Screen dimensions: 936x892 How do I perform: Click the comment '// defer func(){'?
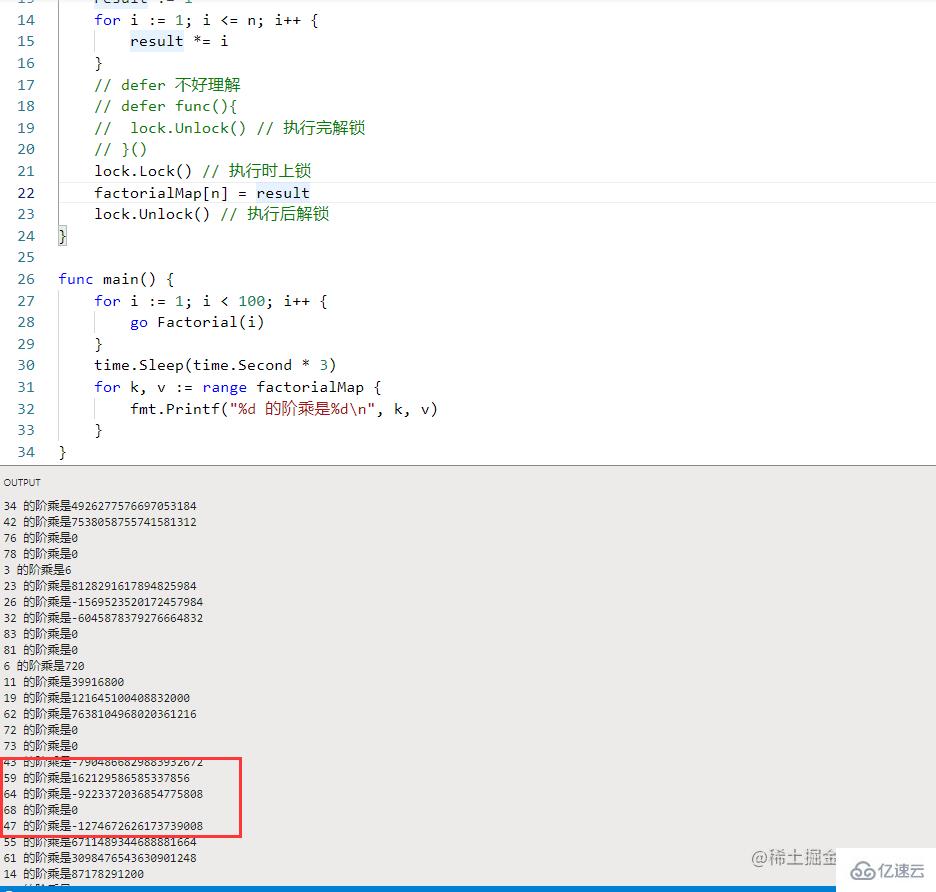pos(165,106)
